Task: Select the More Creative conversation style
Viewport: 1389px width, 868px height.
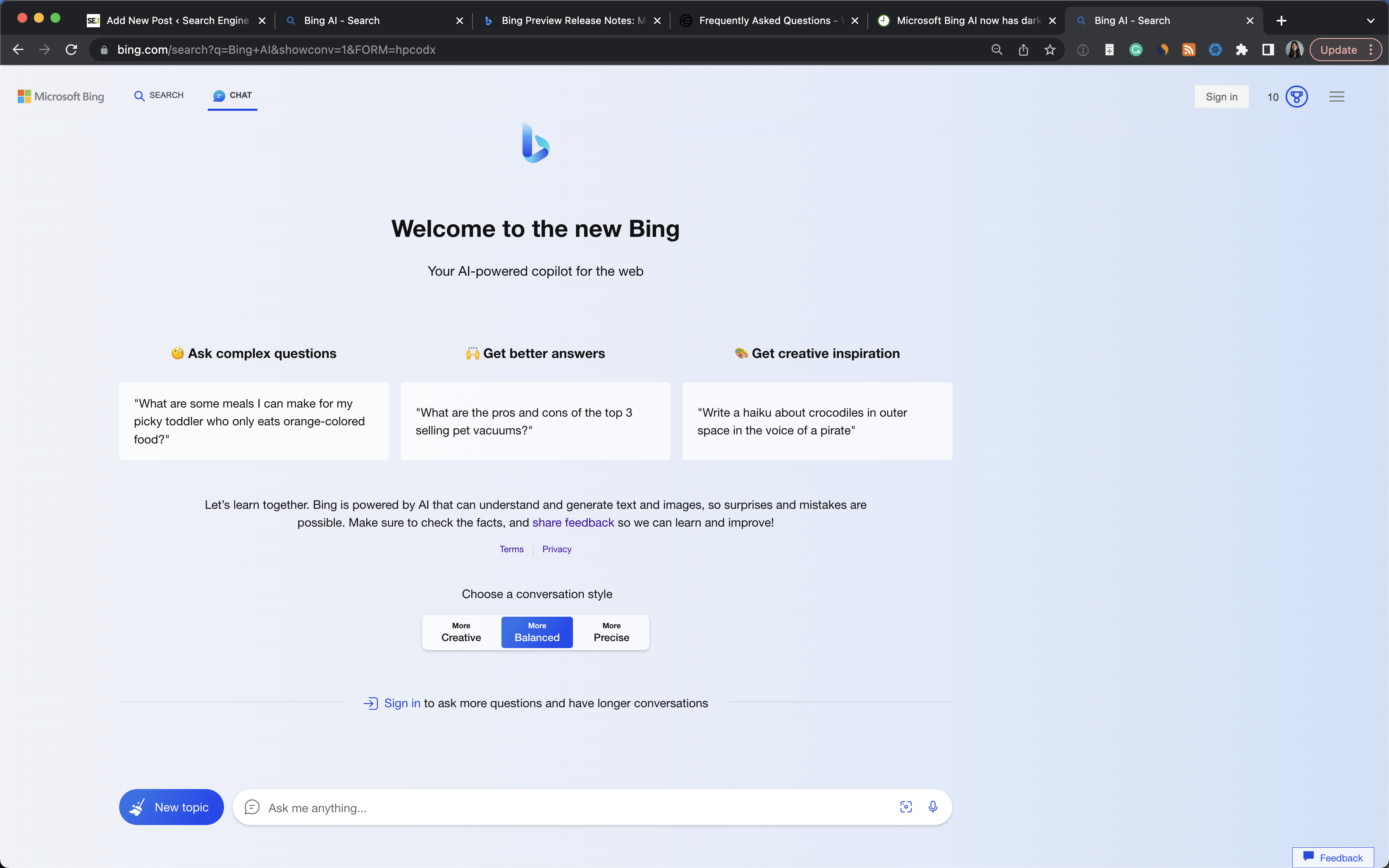Action: [x=461, y=632]
